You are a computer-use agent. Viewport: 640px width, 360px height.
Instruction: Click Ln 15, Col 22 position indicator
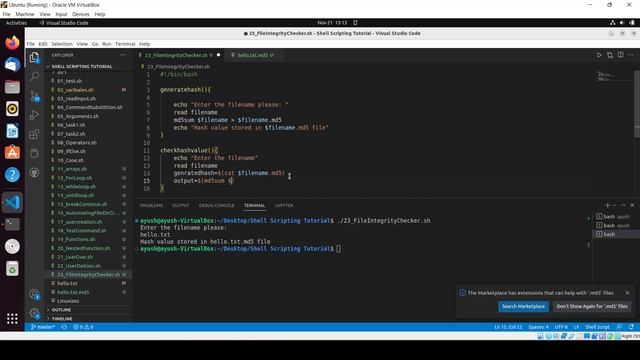tap(508, 327)
